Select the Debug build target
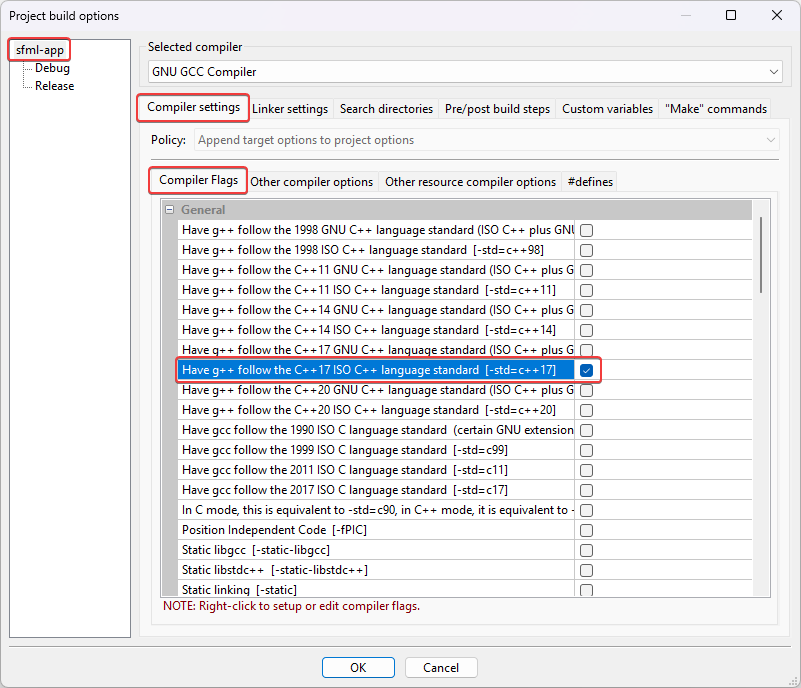 pos(51,67)
